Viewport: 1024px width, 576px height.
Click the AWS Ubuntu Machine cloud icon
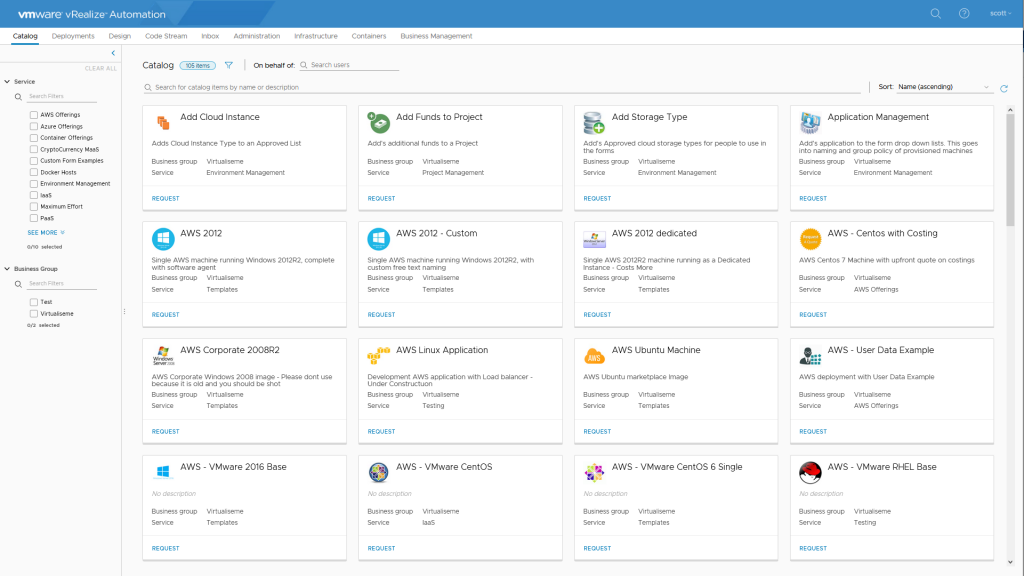(594, 356)
